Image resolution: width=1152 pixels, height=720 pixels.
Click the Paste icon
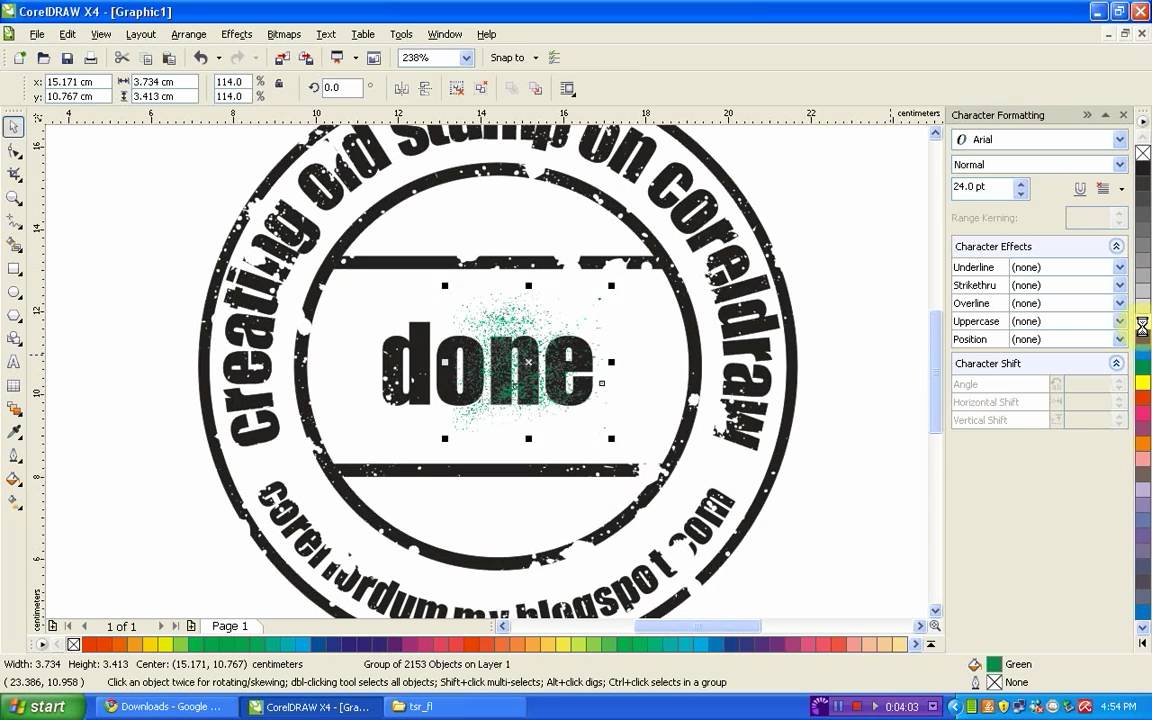click(x=169, y=57)
